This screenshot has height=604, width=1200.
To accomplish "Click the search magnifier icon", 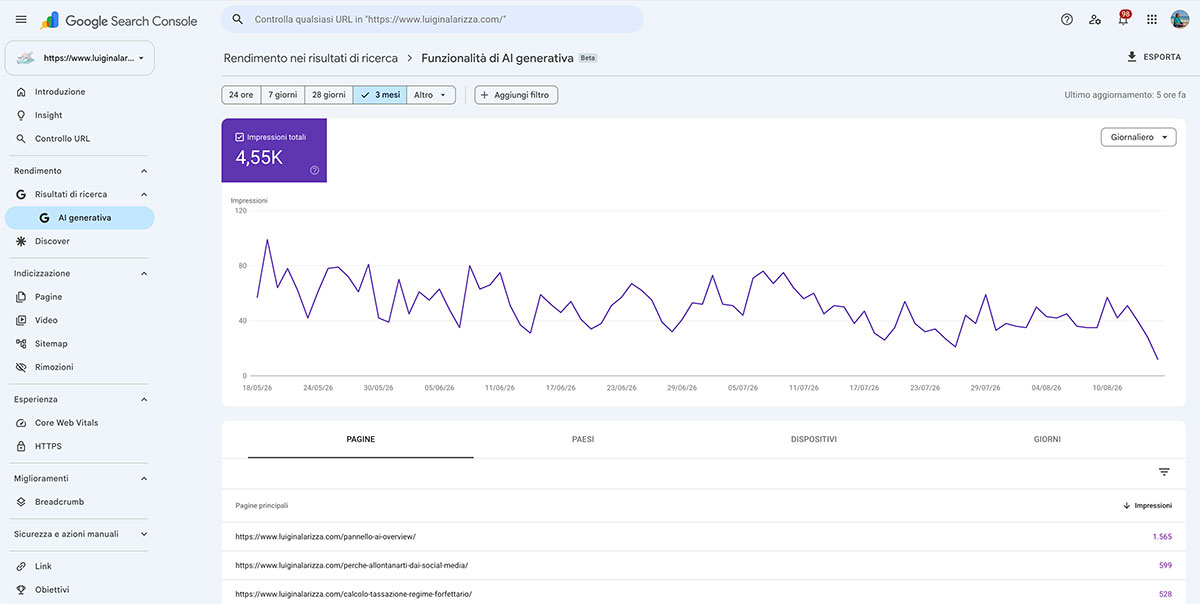I will 237,19.
